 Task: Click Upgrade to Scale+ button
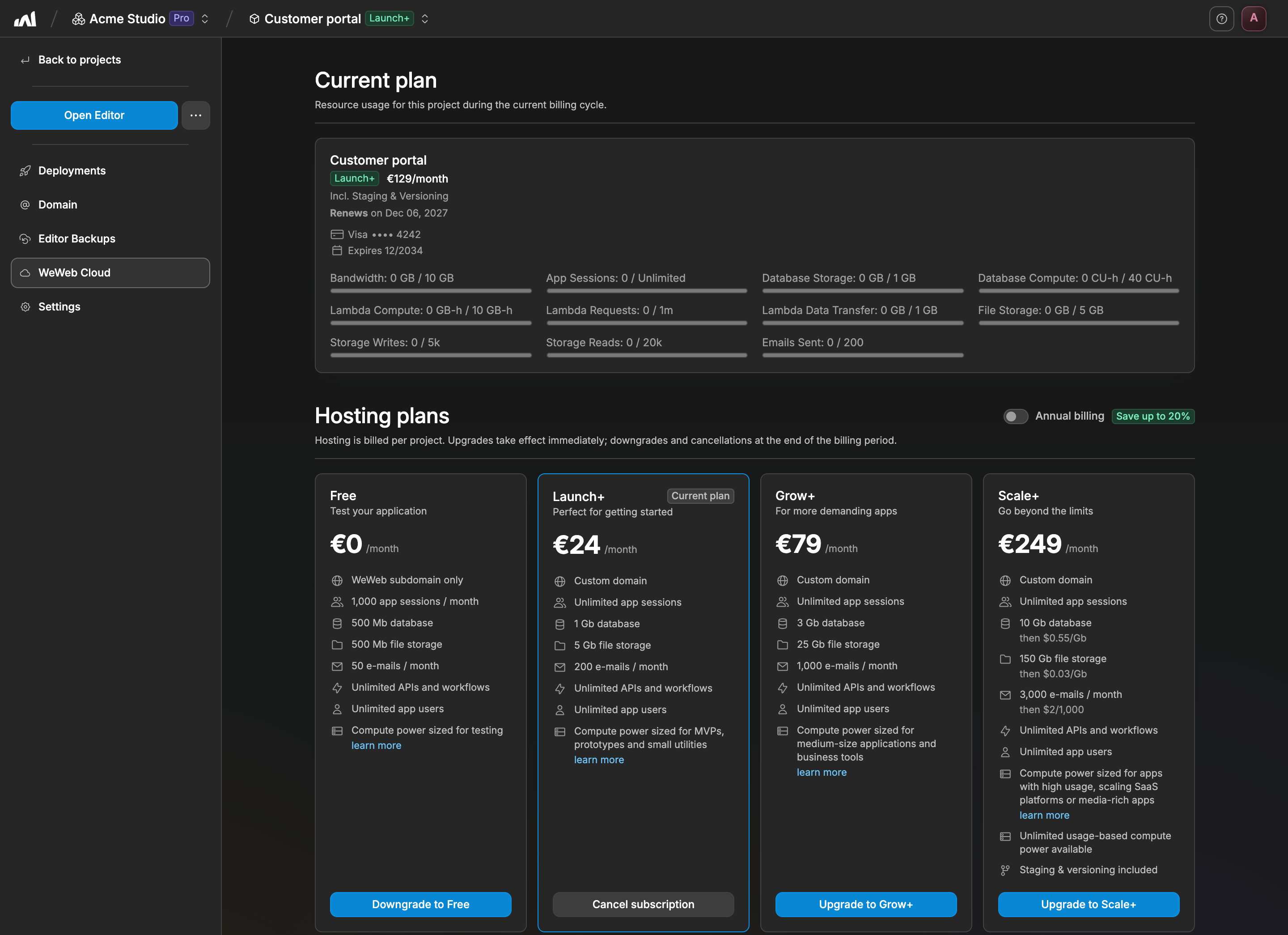[1088, 904]
